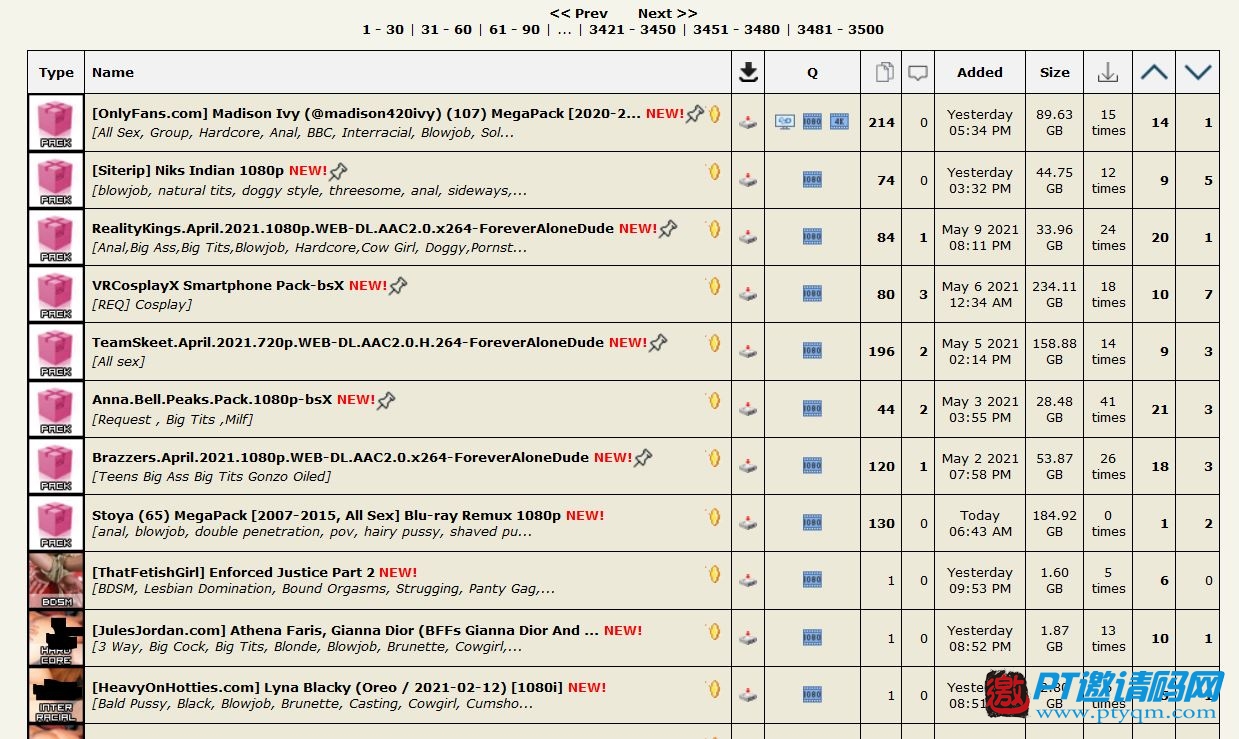Click the 234.11 GB size cell
1239x739 pixels.
(1054, 294)
